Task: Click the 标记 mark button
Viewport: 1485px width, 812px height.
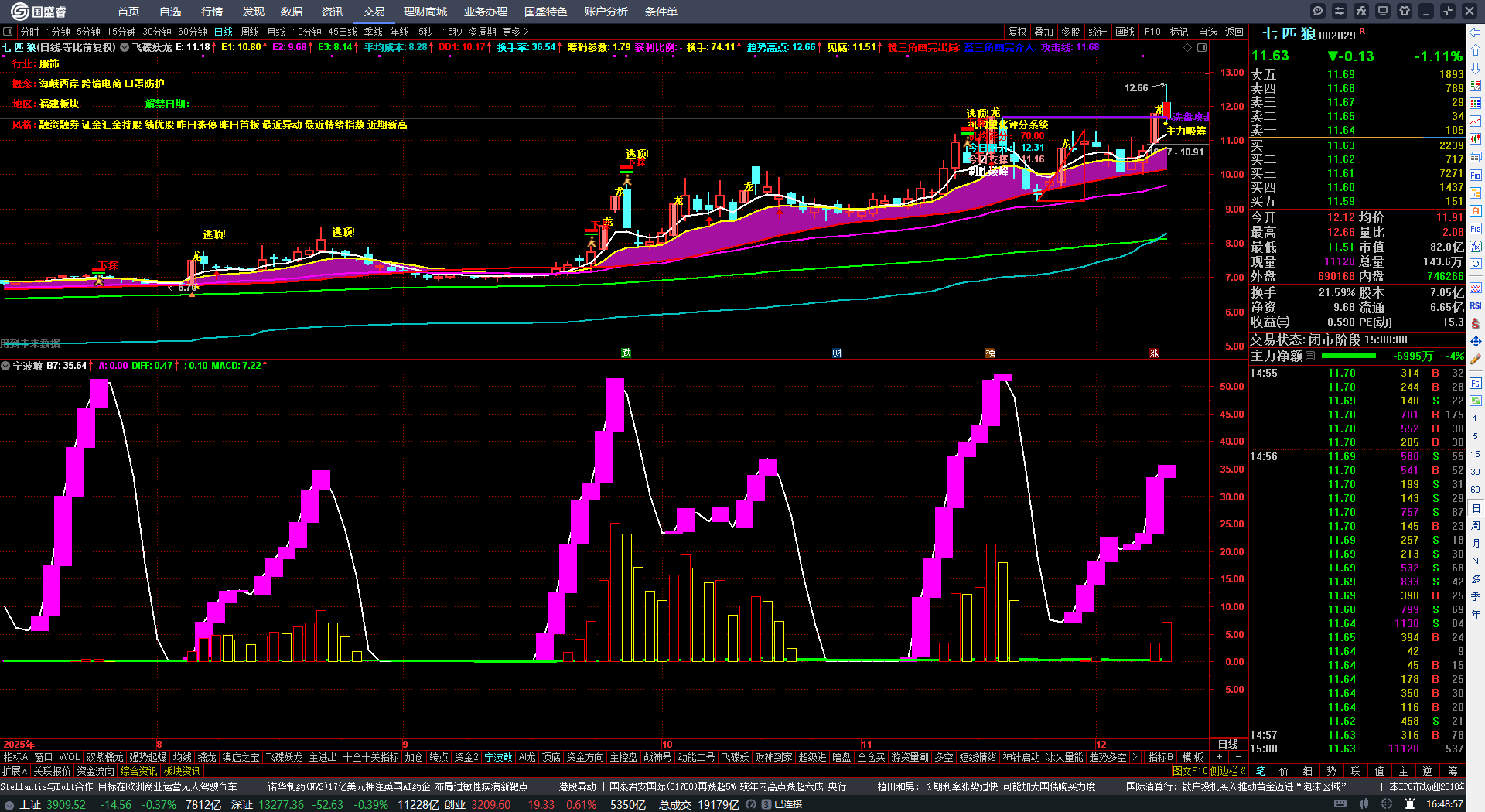Action: point(1179,32)
